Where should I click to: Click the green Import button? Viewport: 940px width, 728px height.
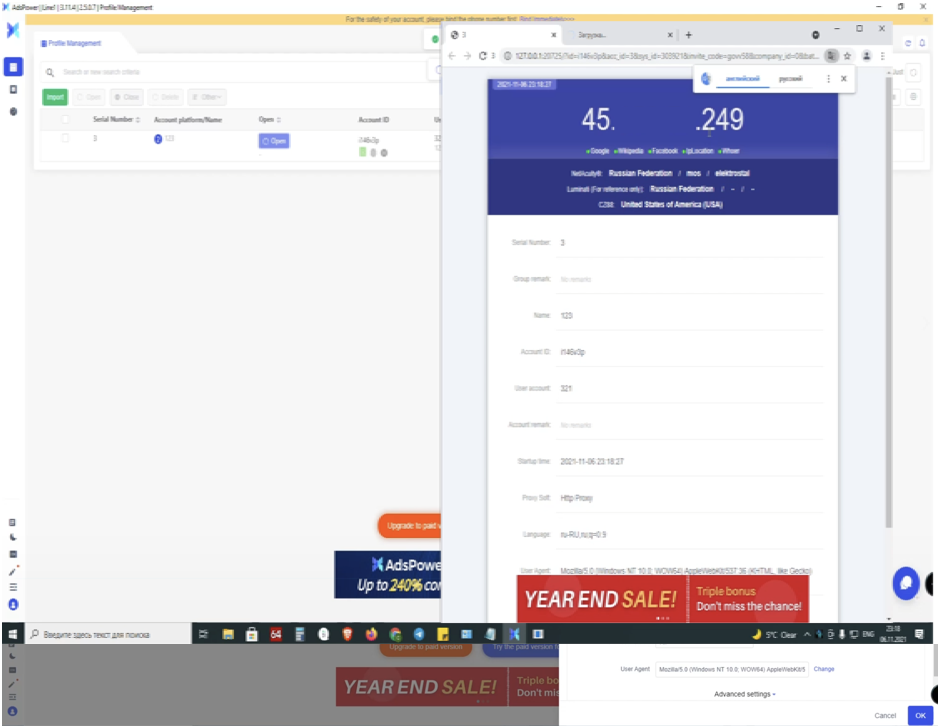coord(55,97)
